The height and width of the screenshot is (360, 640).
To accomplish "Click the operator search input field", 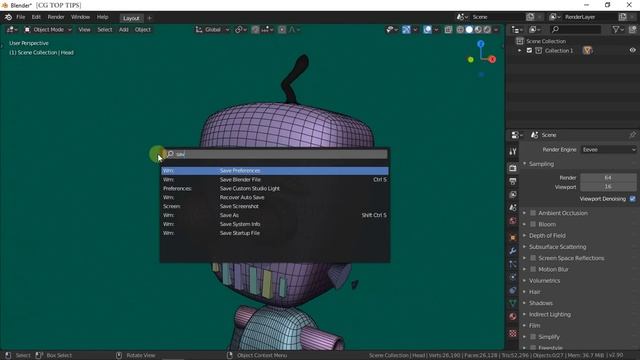I will tap(276, 154).
